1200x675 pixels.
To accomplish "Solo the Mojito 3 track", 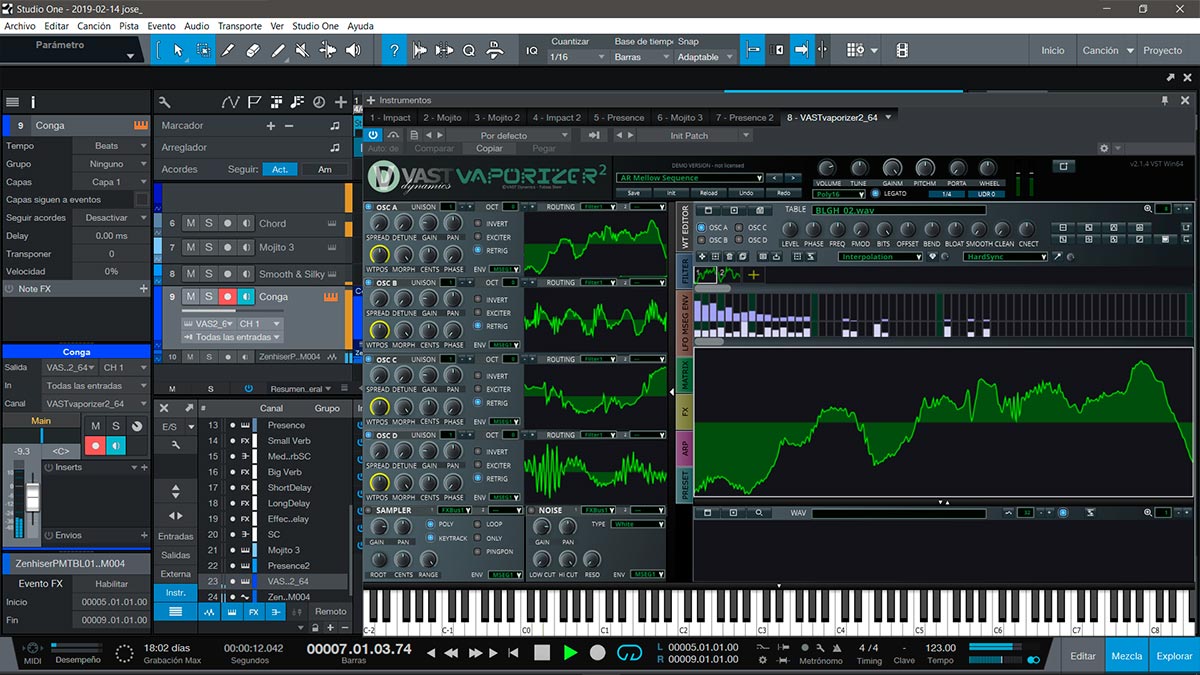I will (x=209, y=247).
